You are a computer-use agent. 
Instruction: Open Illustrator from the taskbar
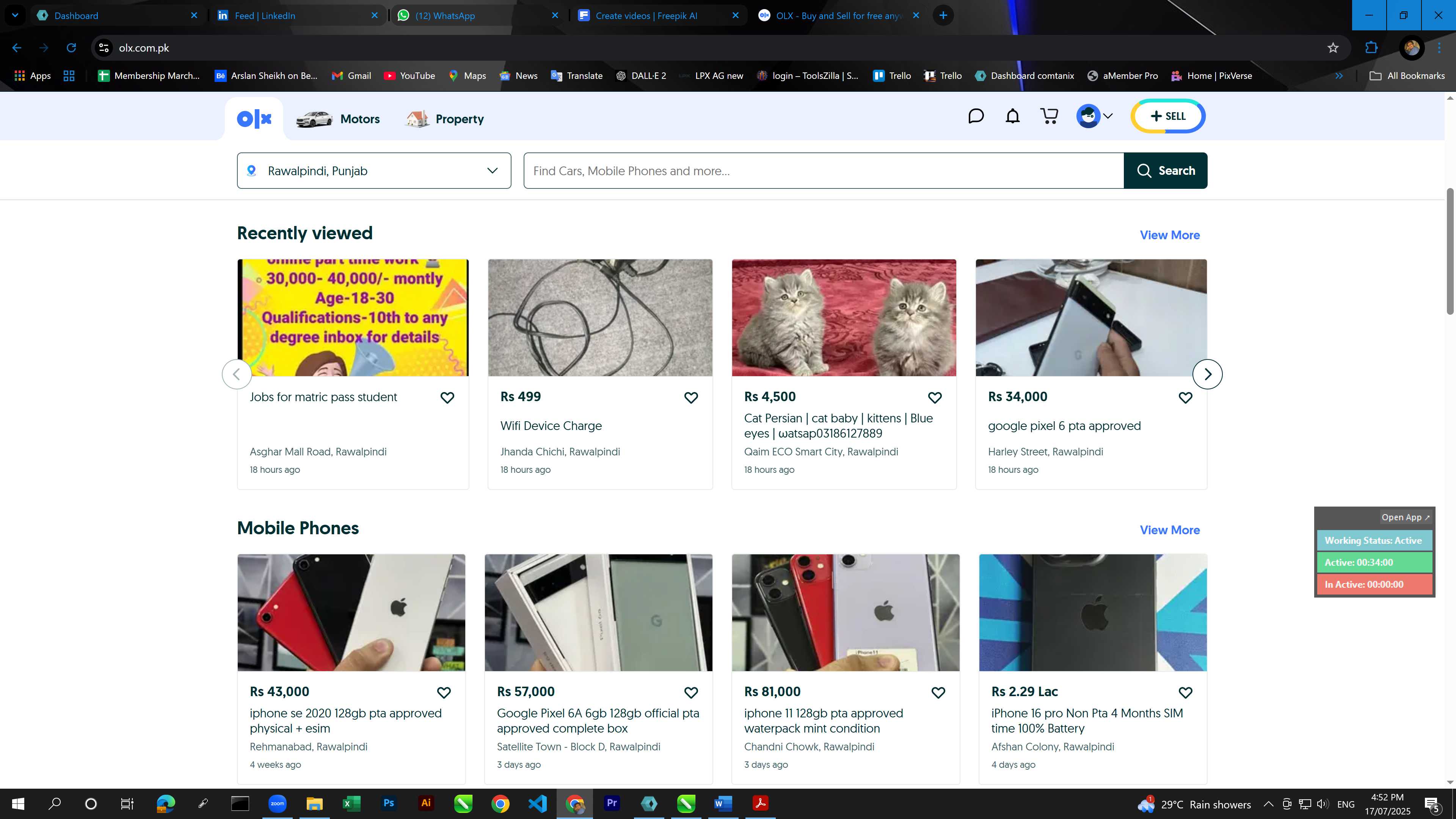coord(425,803)
